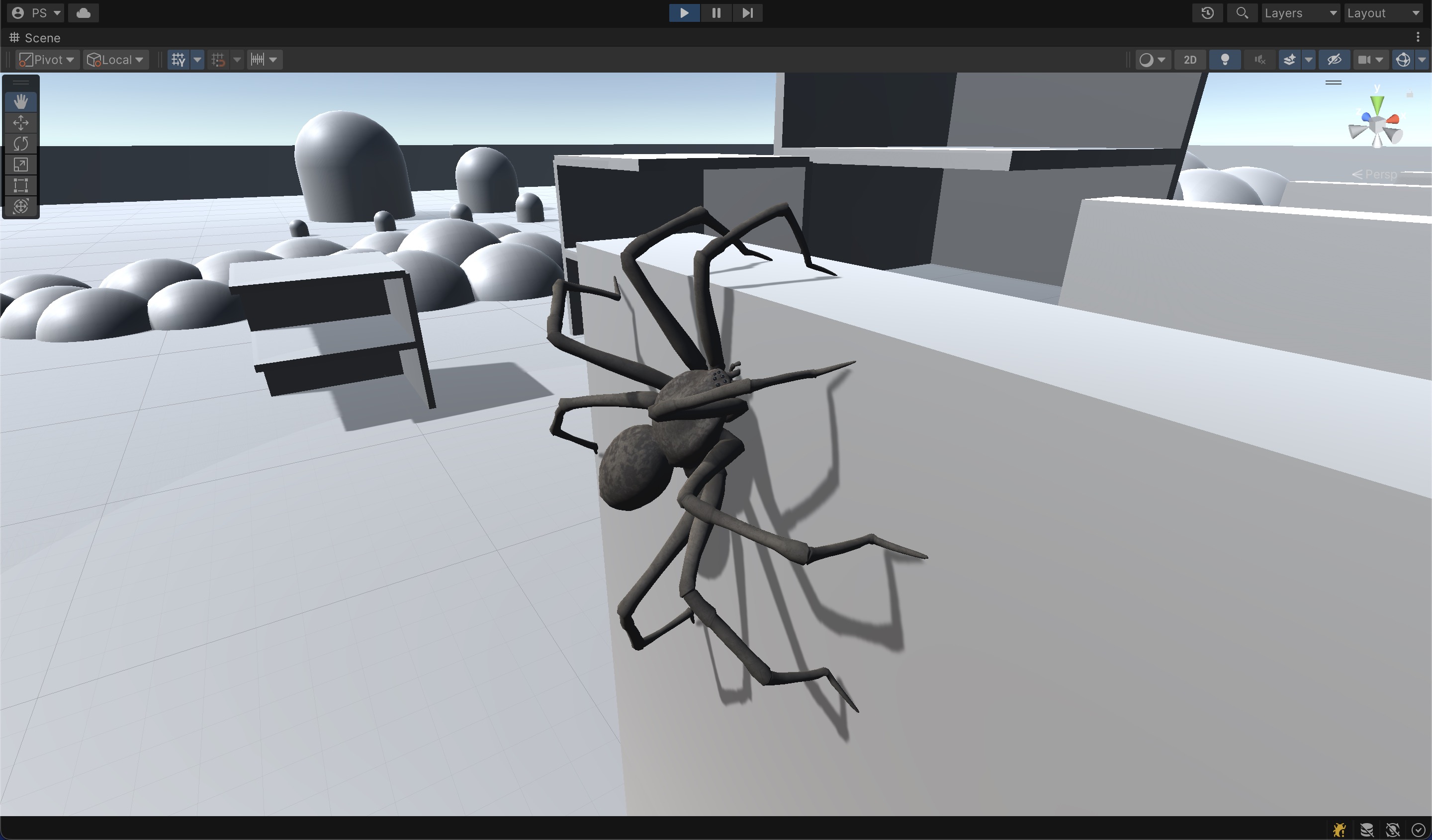
Task: Toggle 2D view mode
Action: (x=1190, y=60)
